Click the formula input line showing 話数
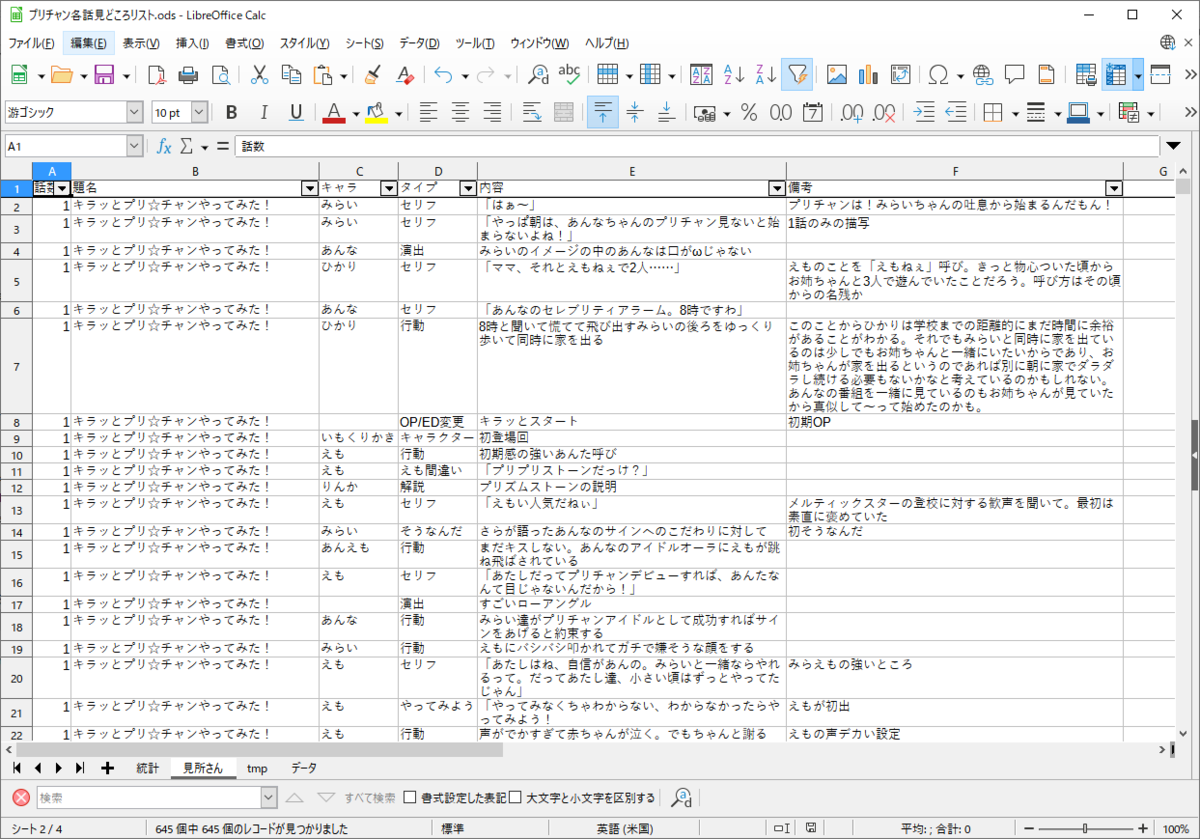 click(x=696, y=146)
